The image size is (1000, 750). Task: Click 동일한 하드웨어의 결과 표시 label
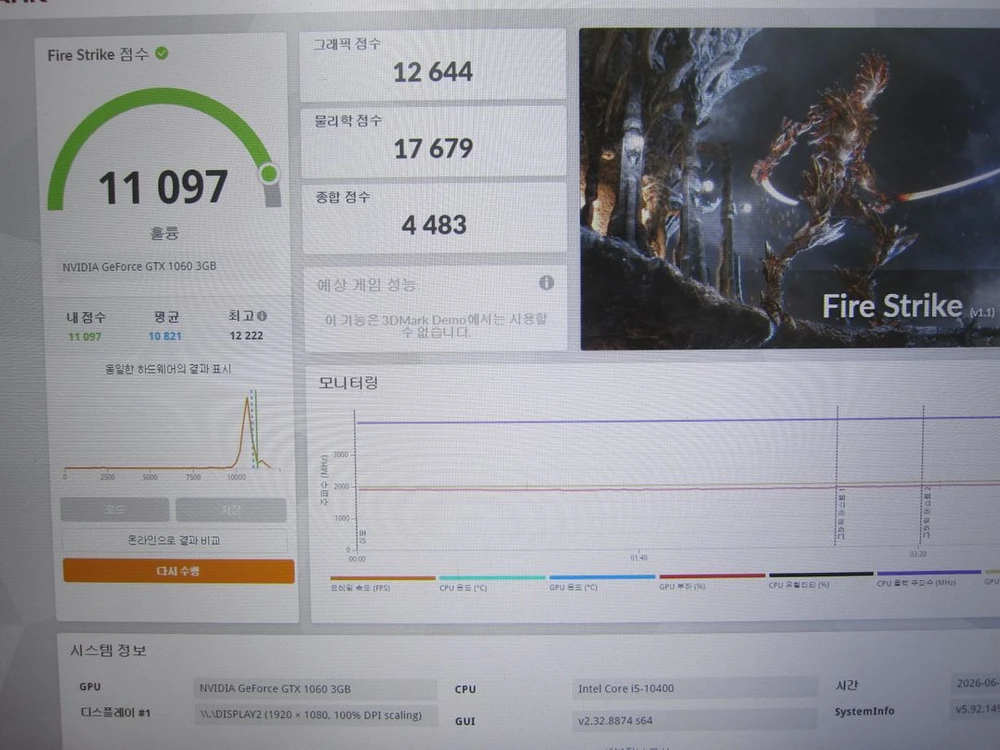[x=168, y=369]
